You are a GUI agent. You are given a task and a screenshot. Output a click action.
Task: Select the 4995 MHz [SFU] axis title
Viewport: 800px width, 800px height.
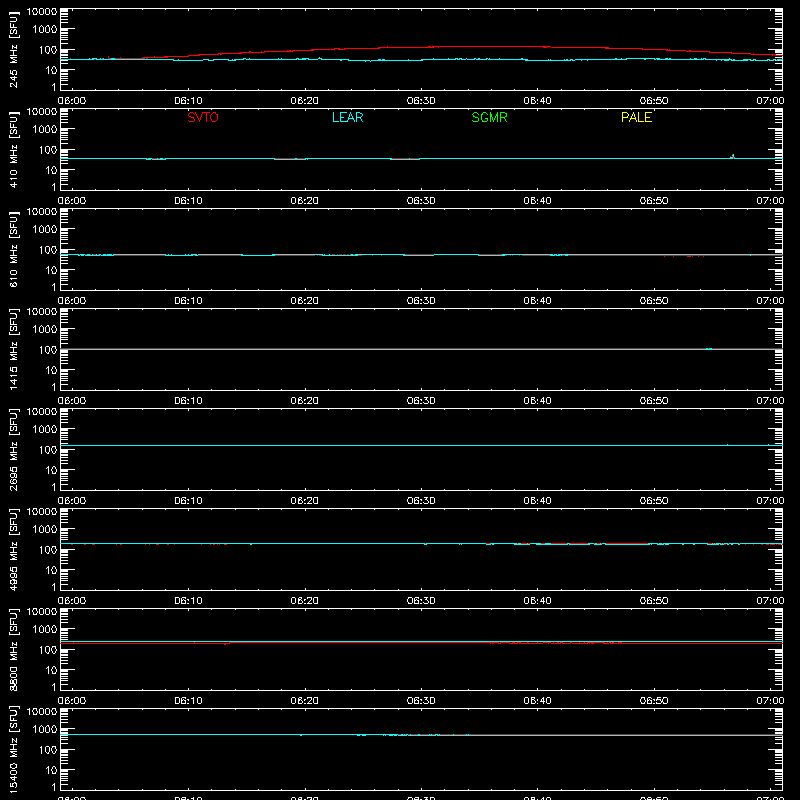[13, 549]
